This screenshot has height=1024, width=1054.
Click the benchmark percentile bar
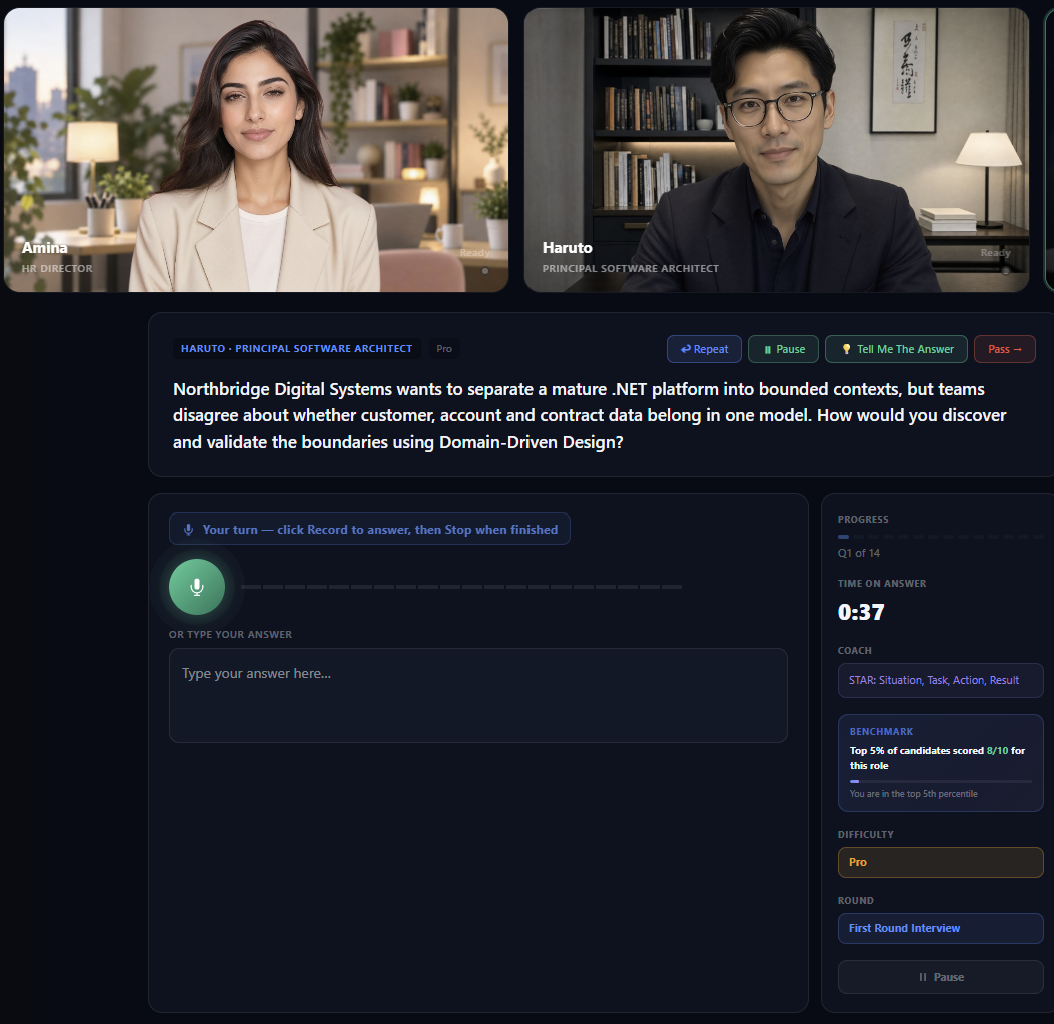click(940, 781)
